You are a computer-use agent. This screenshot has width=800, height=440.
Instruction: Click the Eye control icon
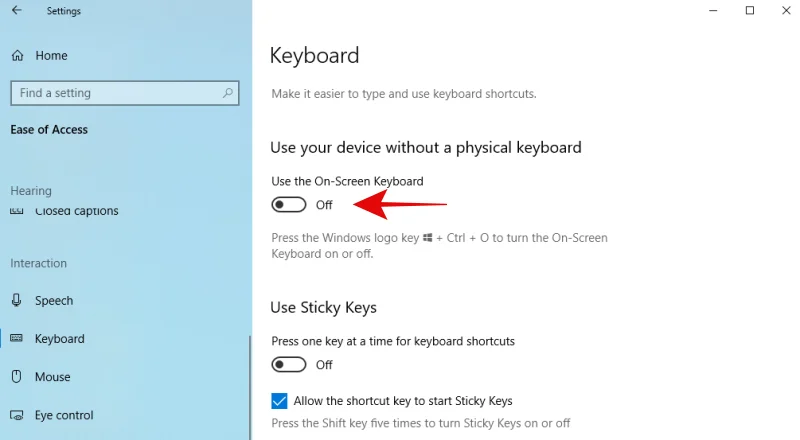17,415
